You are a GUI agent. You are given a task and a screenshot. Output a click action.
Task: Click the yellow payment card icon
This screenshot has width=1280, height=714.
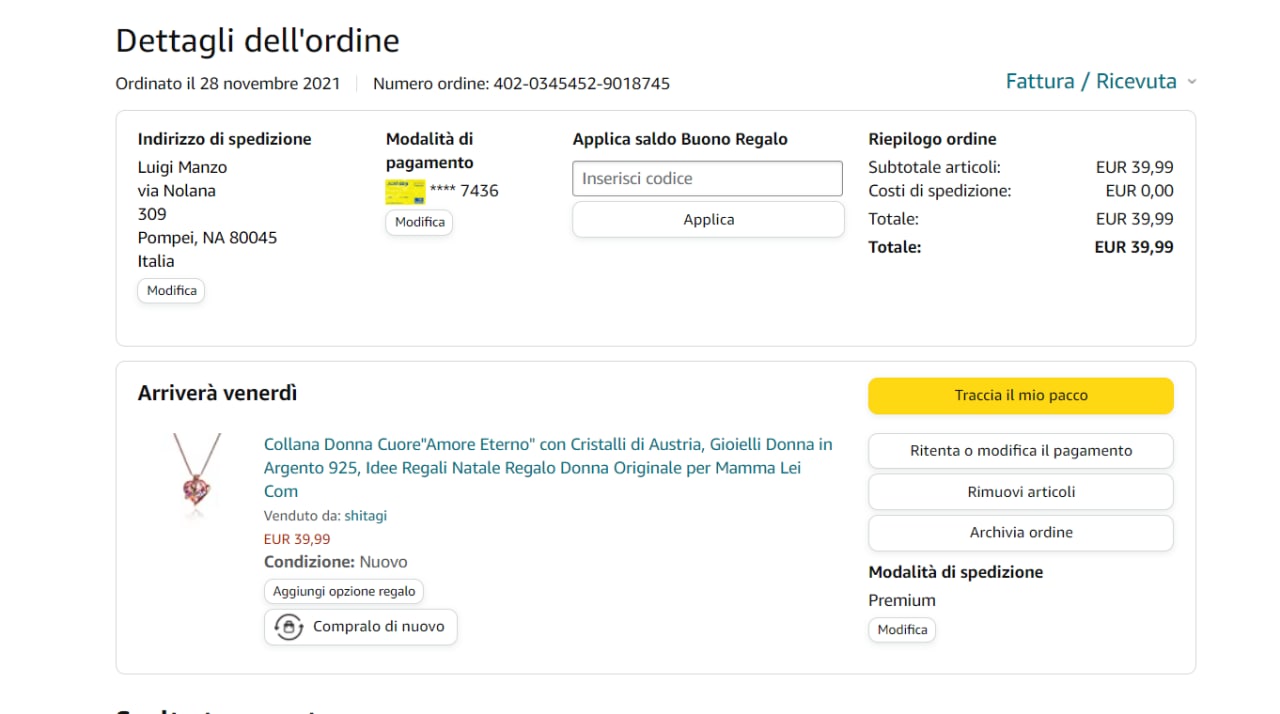pos(405,192)
